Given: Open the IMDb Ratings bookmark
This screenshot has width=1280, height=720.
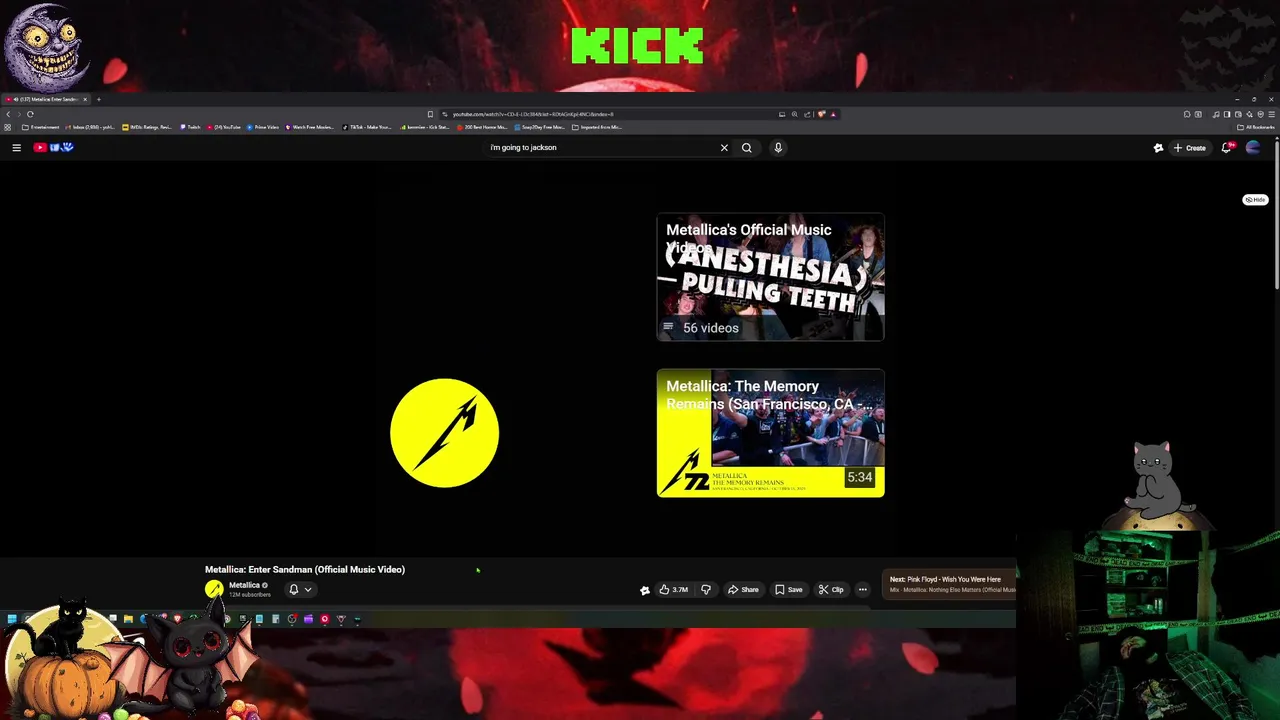Looking at the screenshot, I should click(147, 127).
